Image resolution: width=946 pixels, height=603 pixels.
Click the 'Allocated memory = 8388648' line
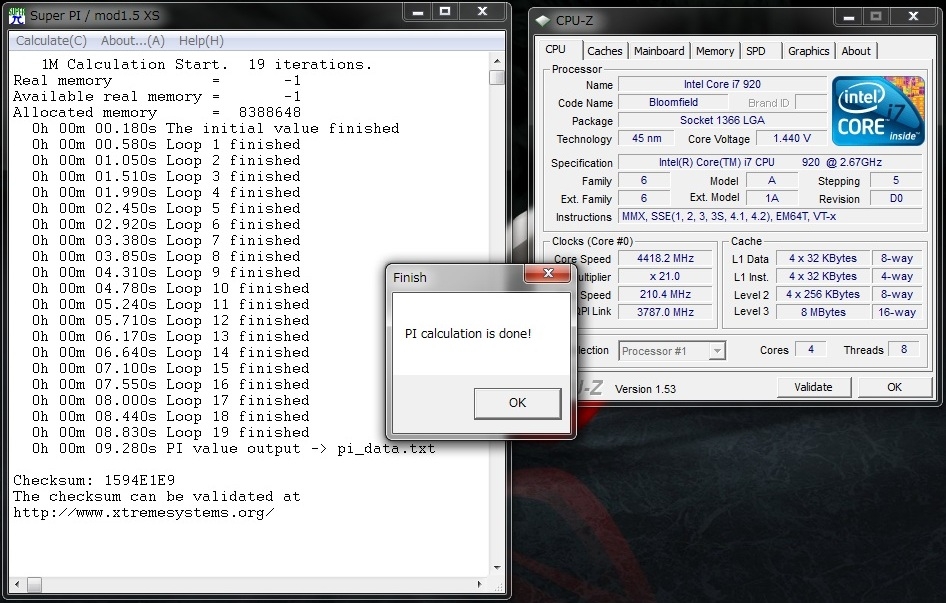[x=157, y=113]
